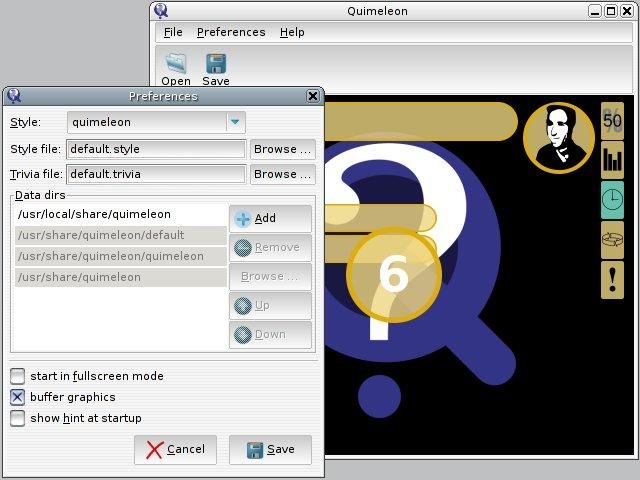The width and height of the screenshot is (640, 480).
Task: Select the last /usr/share/quimeleon entry
Action: [x=121, y=277]
